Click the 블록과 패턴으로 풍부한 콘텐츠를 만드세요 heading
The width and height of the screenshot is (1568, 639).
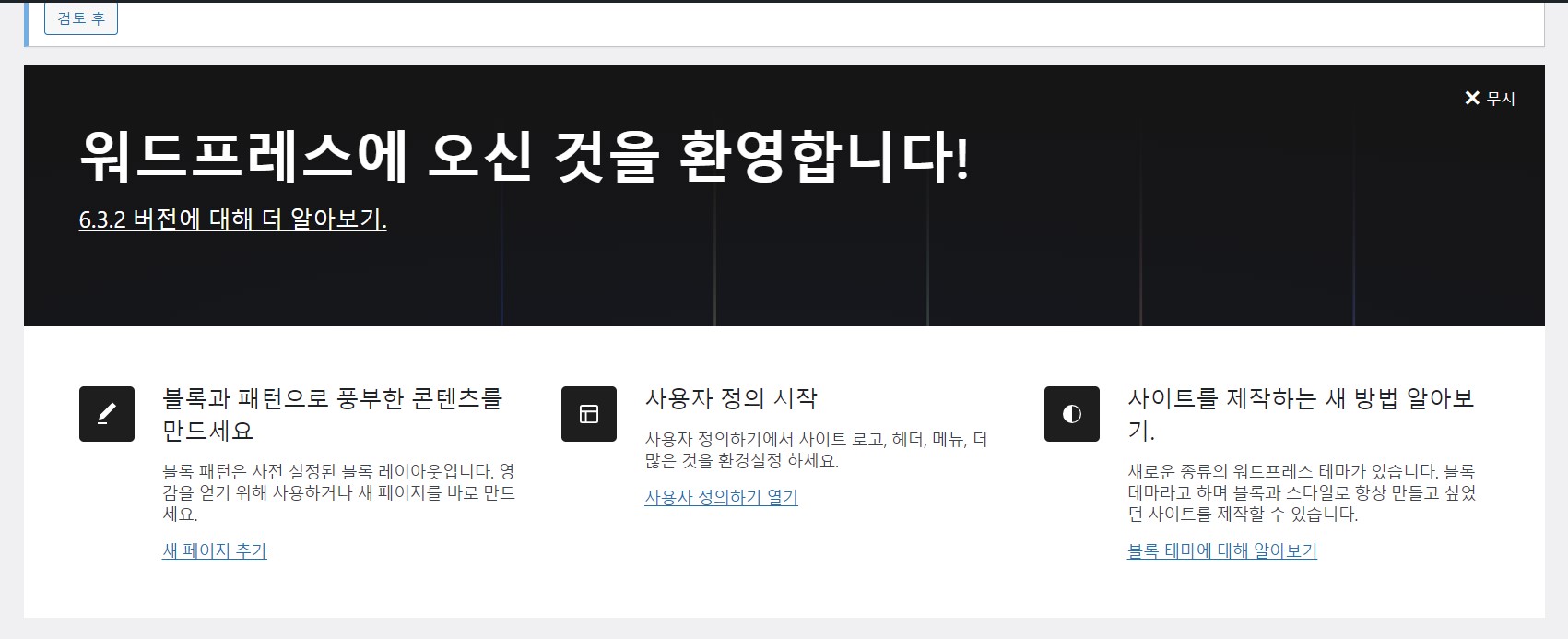(x=333, y=414)
